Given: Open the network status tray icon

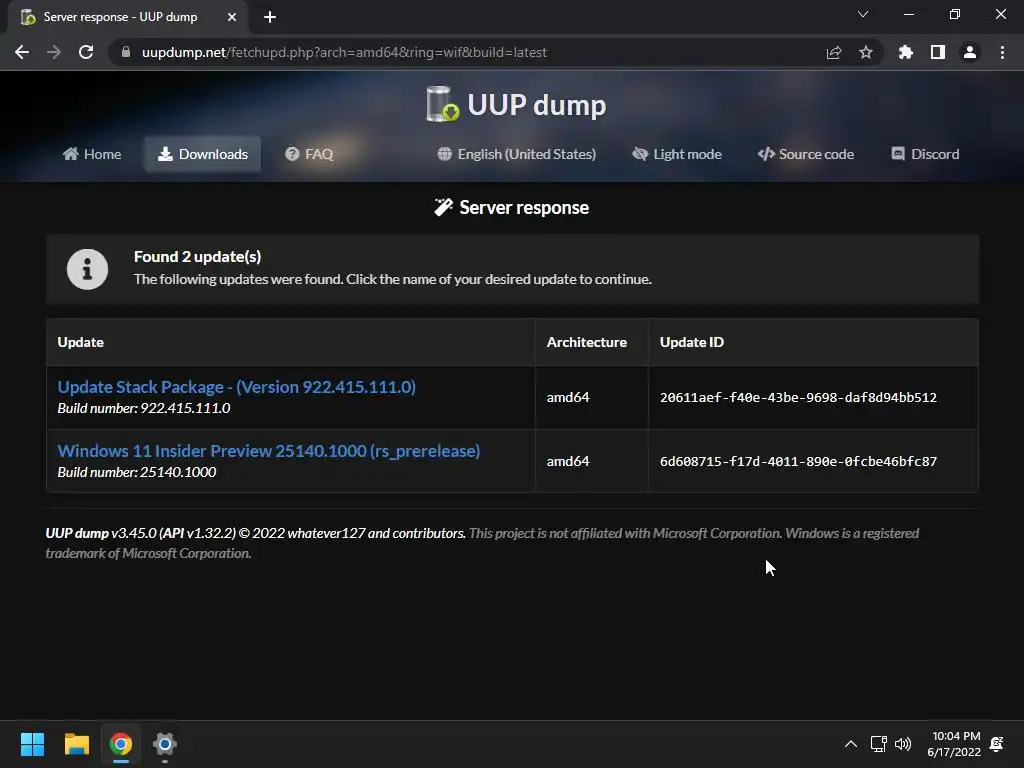Looking at the screenshot, I should (878, 744).
